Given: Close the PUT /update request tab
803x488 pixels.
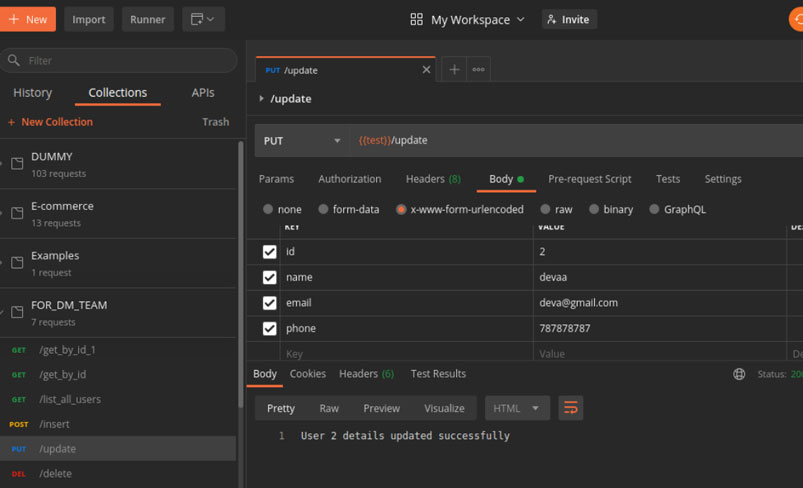Looking at the screenshot, I should [426, 70].
